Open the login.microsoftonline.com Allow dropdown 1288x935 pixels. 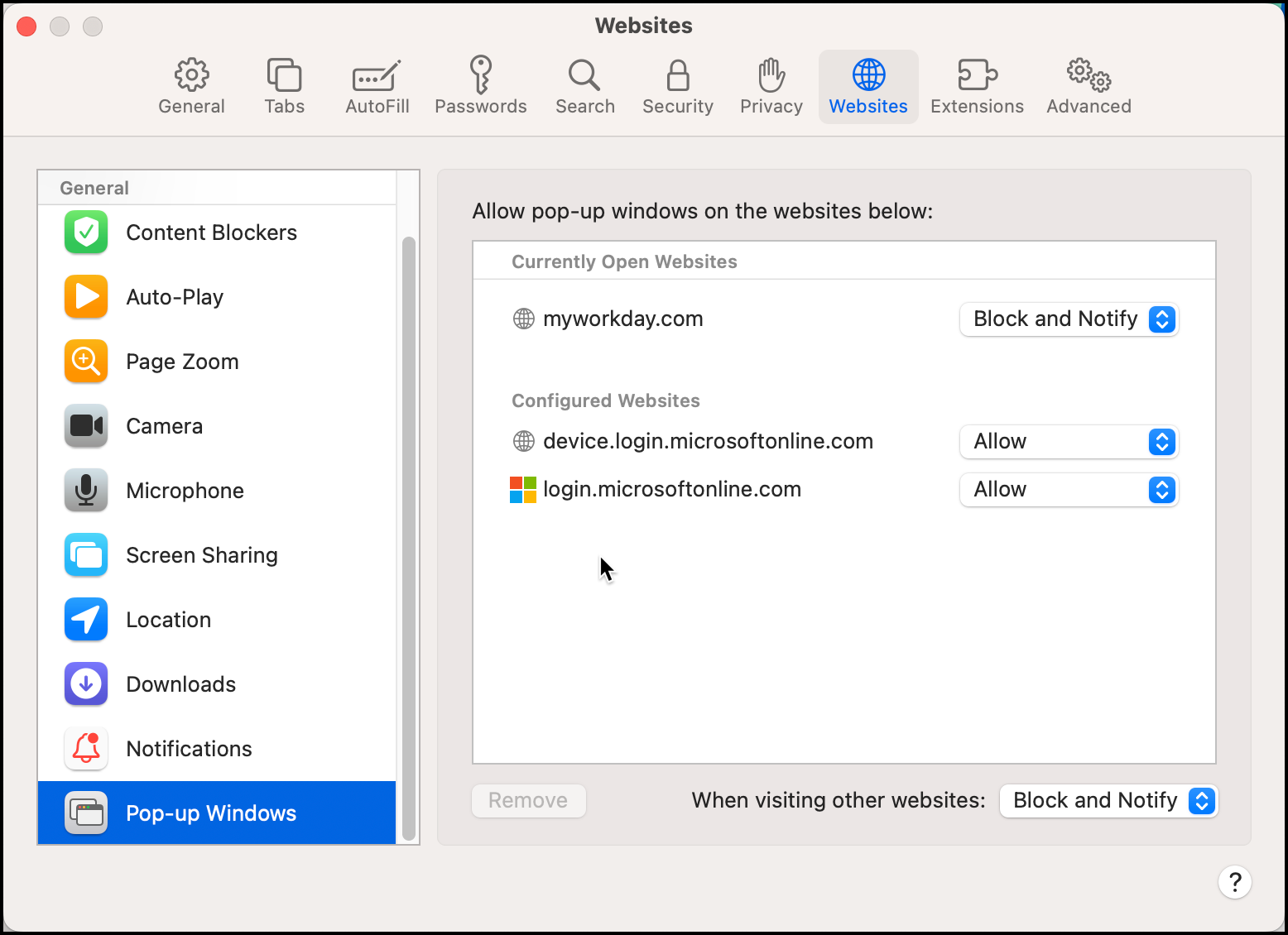click(x=1069, y=490)
